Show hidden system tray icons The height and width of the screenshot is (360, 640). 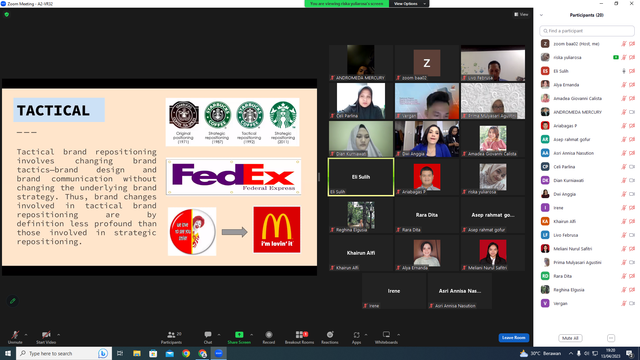click(x=571, y=353)
